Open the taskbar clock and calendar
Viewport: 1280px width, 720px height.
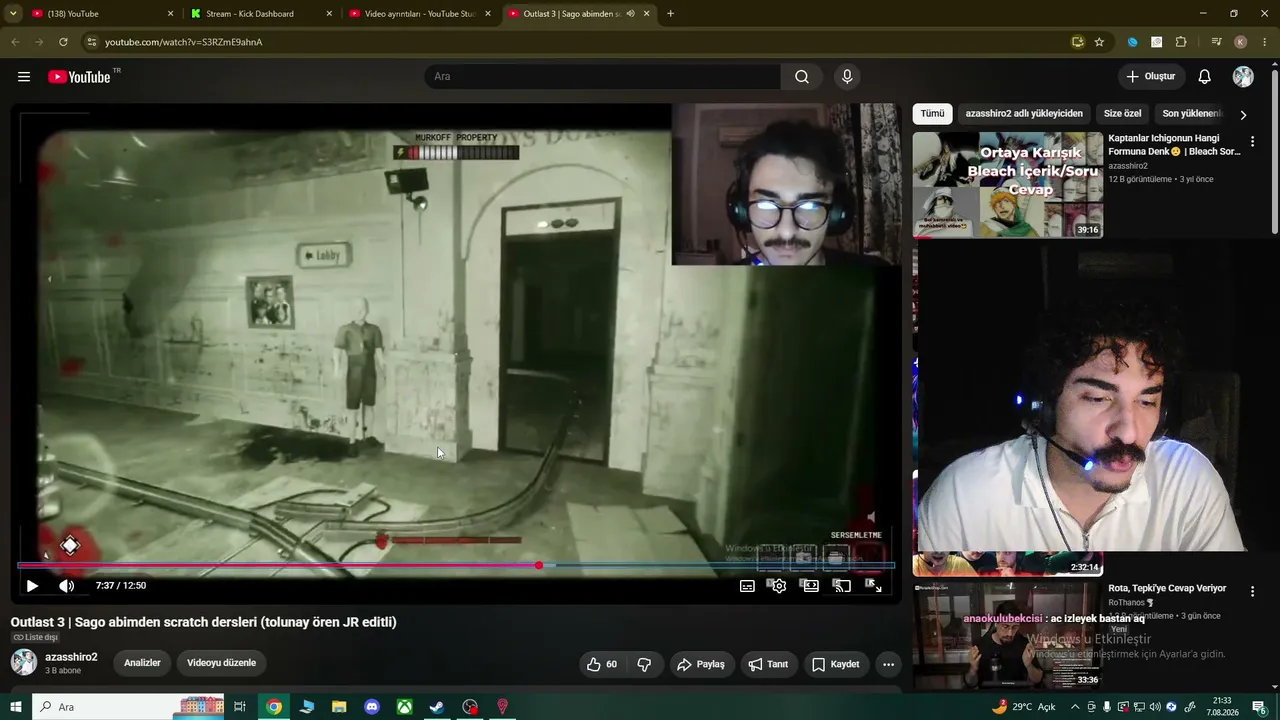(x=1221, y=707)
